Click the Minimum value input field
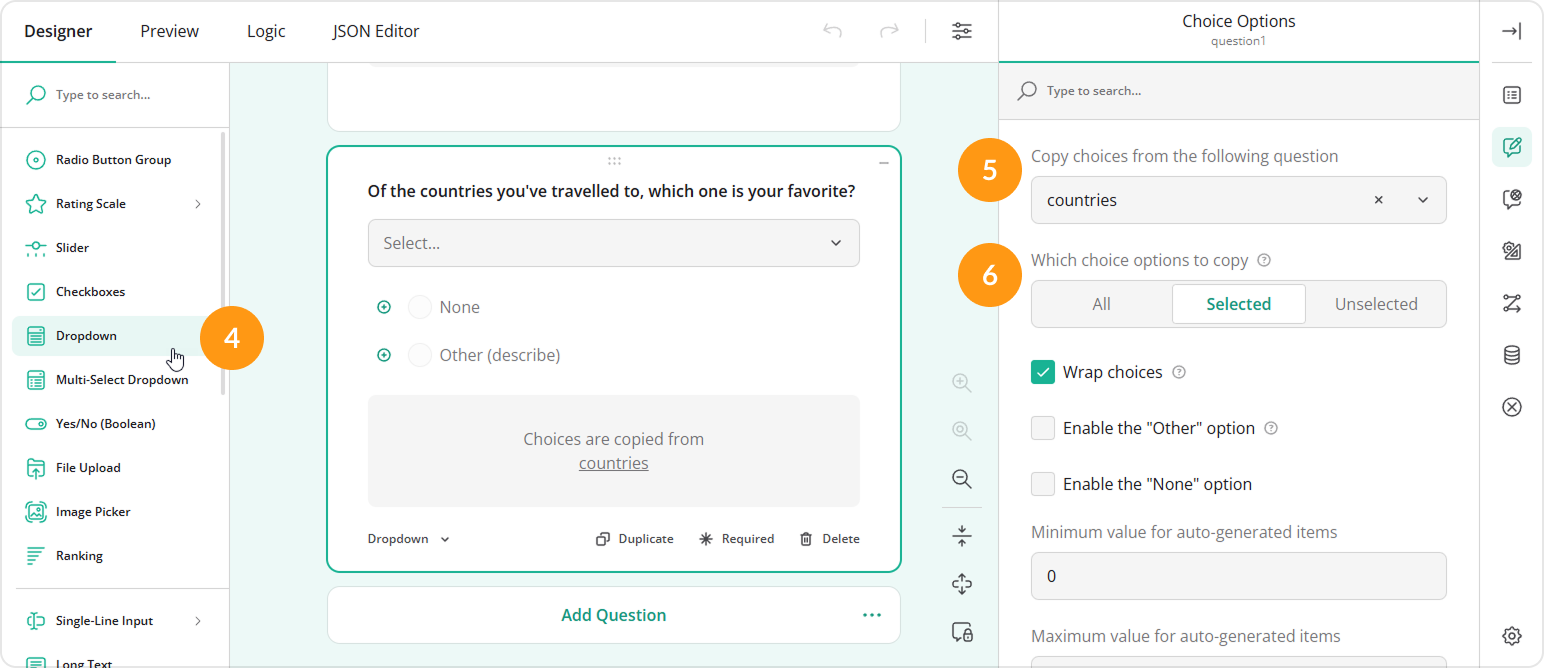This screenshot has width=1544, height=668. (1238, 576)
